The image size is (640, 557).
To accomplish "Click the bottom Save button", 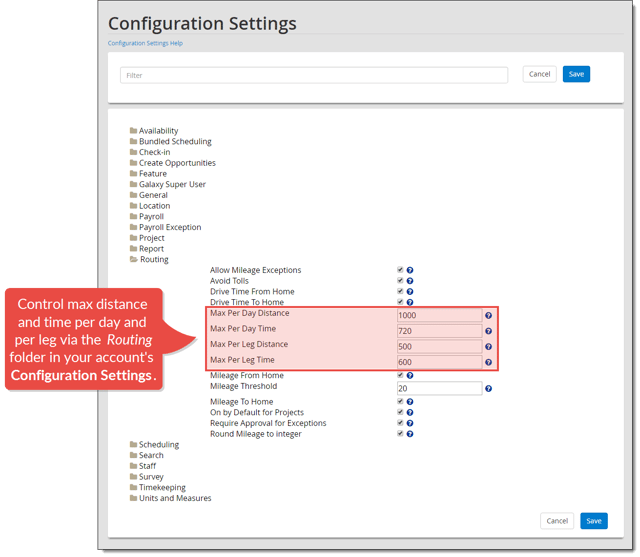I will pyautogui.click(x=593, y=521).
